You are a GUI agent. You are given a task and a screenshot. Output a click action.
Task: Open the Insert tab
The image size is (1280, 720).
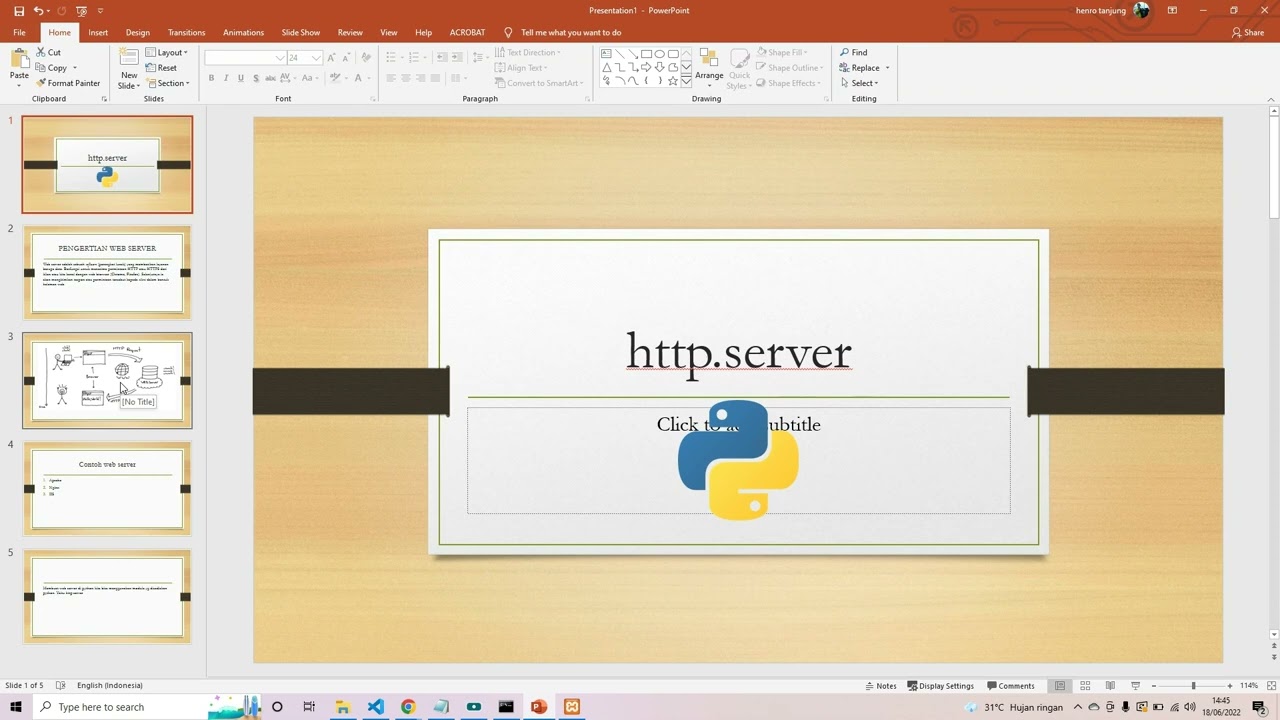98,32
